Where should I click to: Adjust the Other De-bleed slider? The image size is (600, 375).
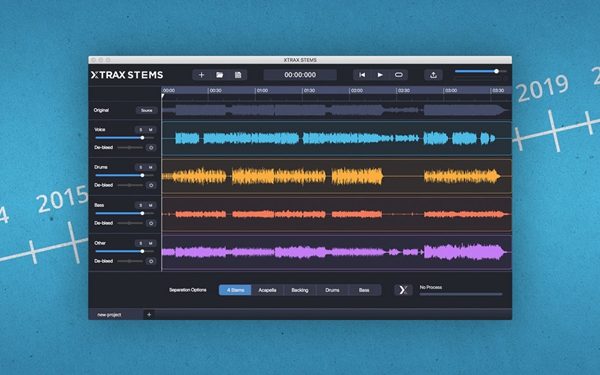[x=130, y=261]
